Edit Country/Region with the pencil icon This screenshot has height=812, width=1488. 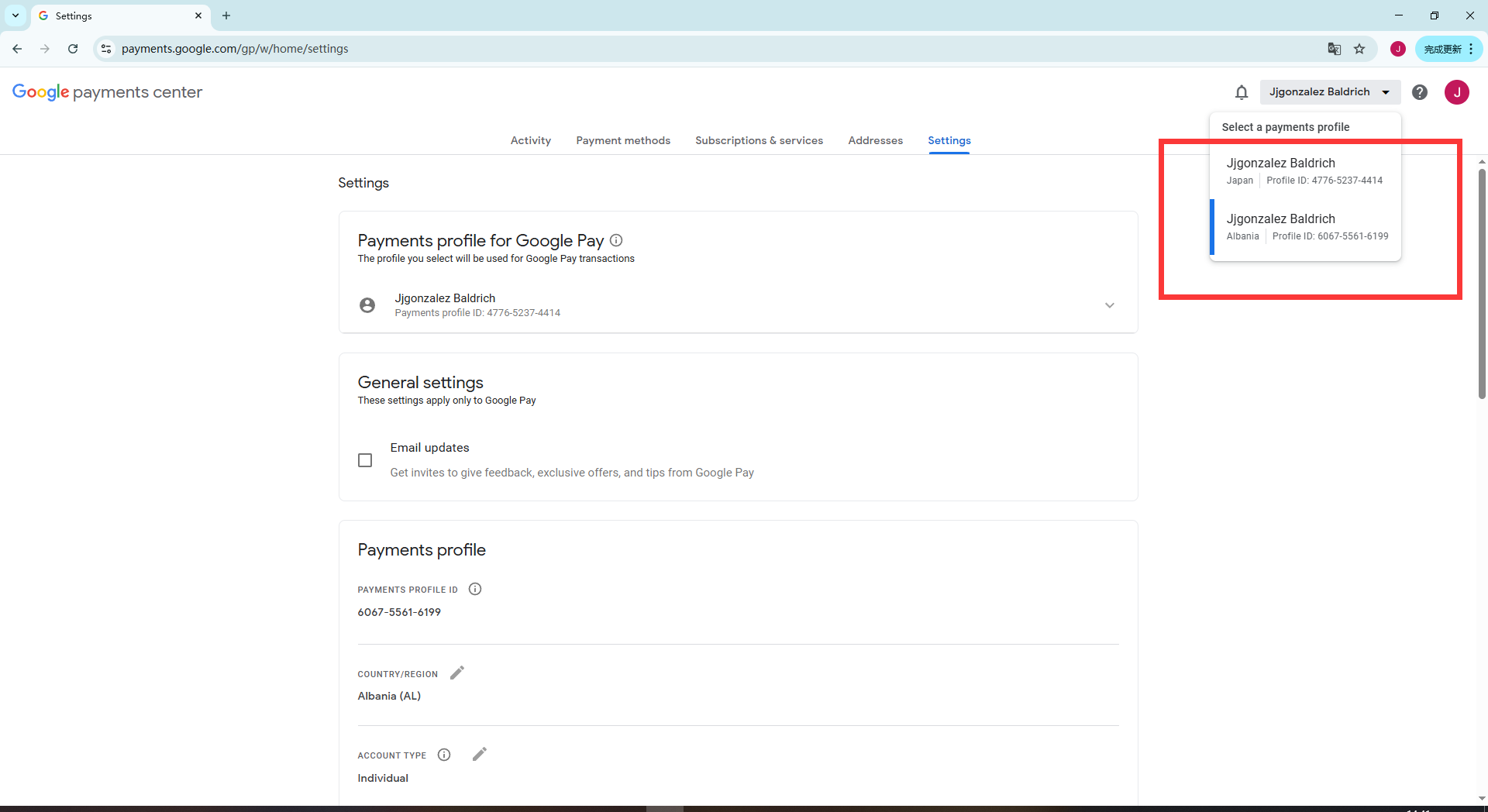pyautogui.click(x=457, y=673)
